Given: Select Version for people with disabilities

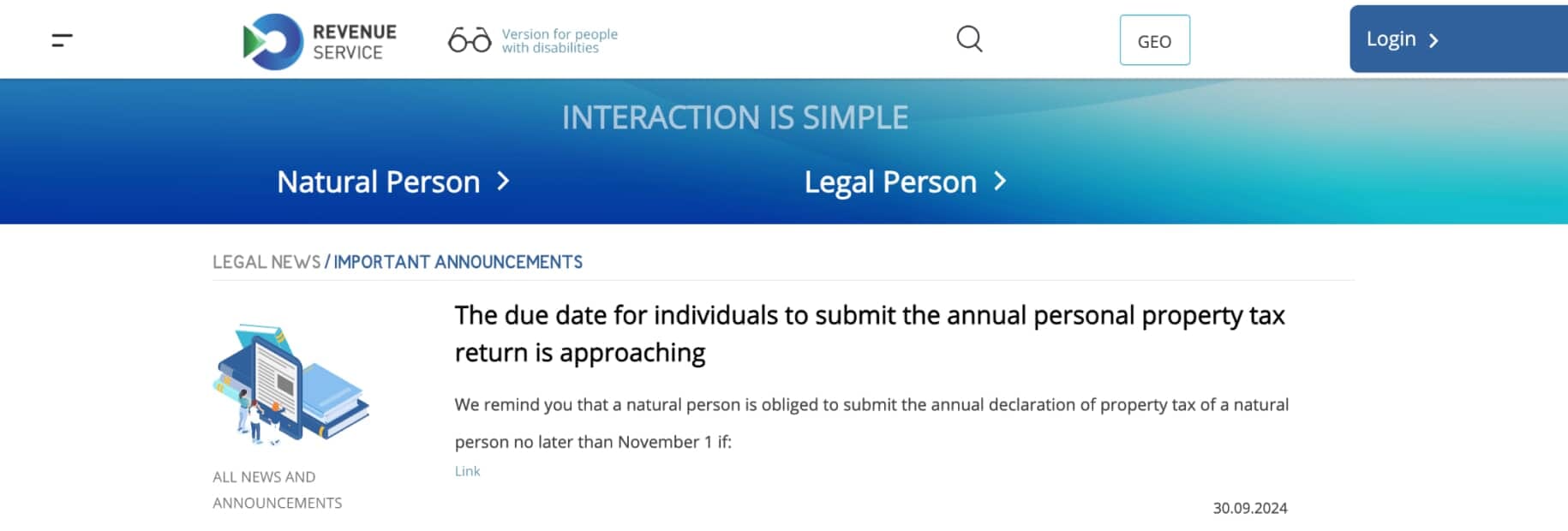Looking at the screenshot, I should pyautogui.click(x=560, y=40).
